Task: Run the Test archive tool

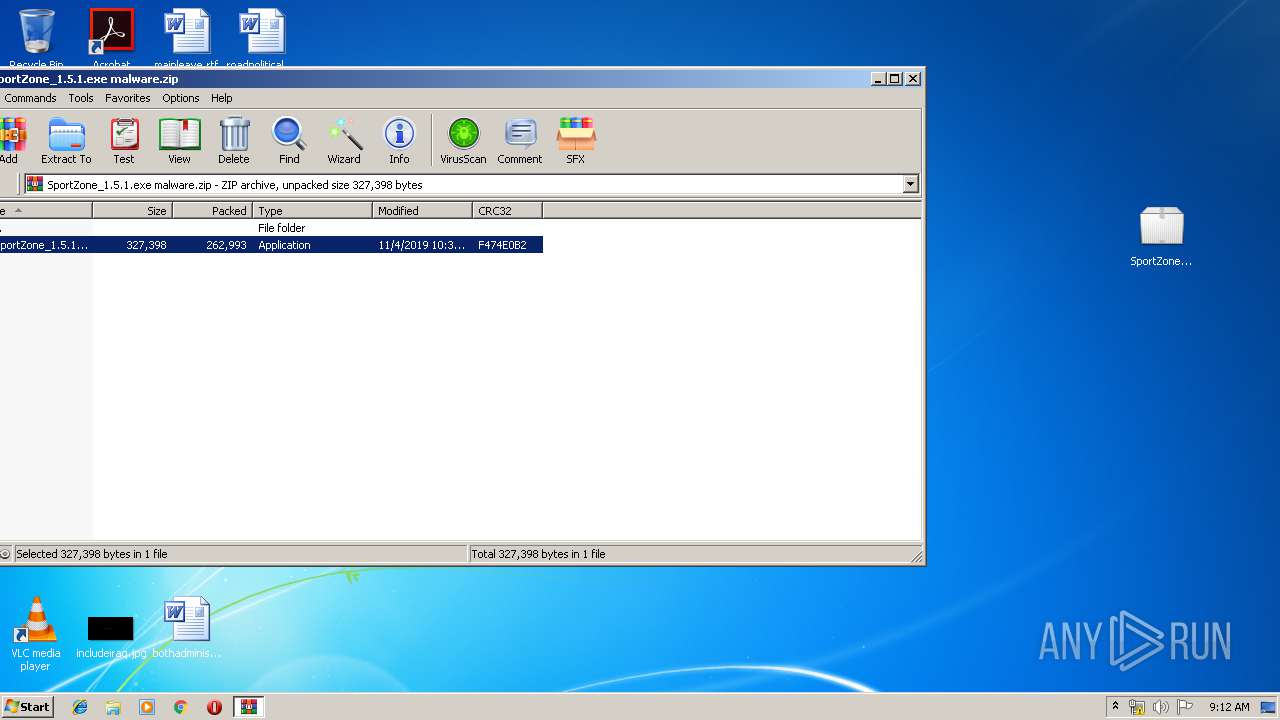Action: (124, 141)
